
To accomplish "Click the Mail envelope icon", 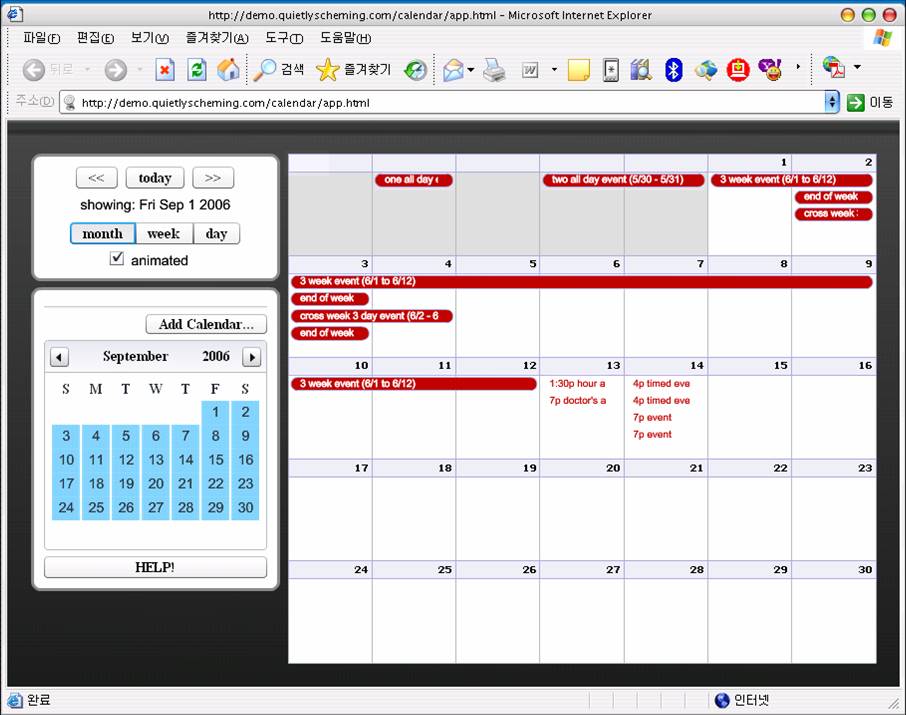I will pyautogui.click(x=453, y=71).
